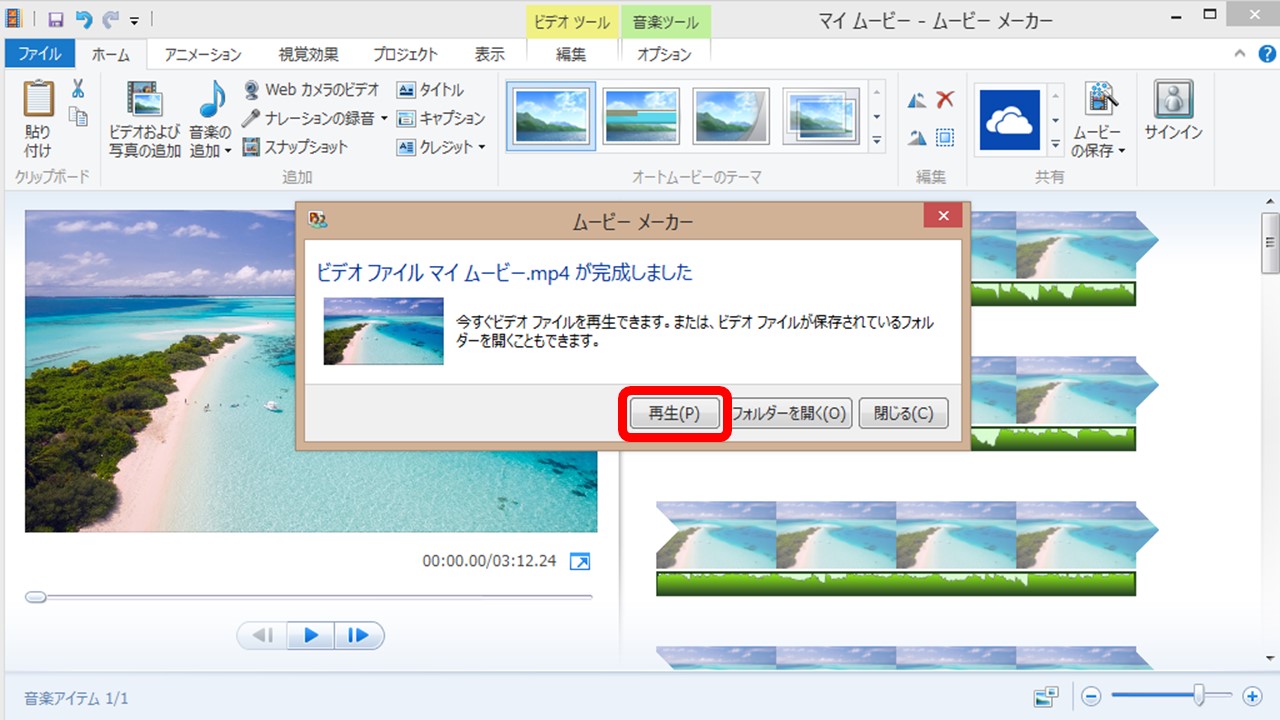The height and width of the screenshot is (720, 1280).
Task: Expand the ナレーションの録音 dropdown arrow
Action: point(384,118)
